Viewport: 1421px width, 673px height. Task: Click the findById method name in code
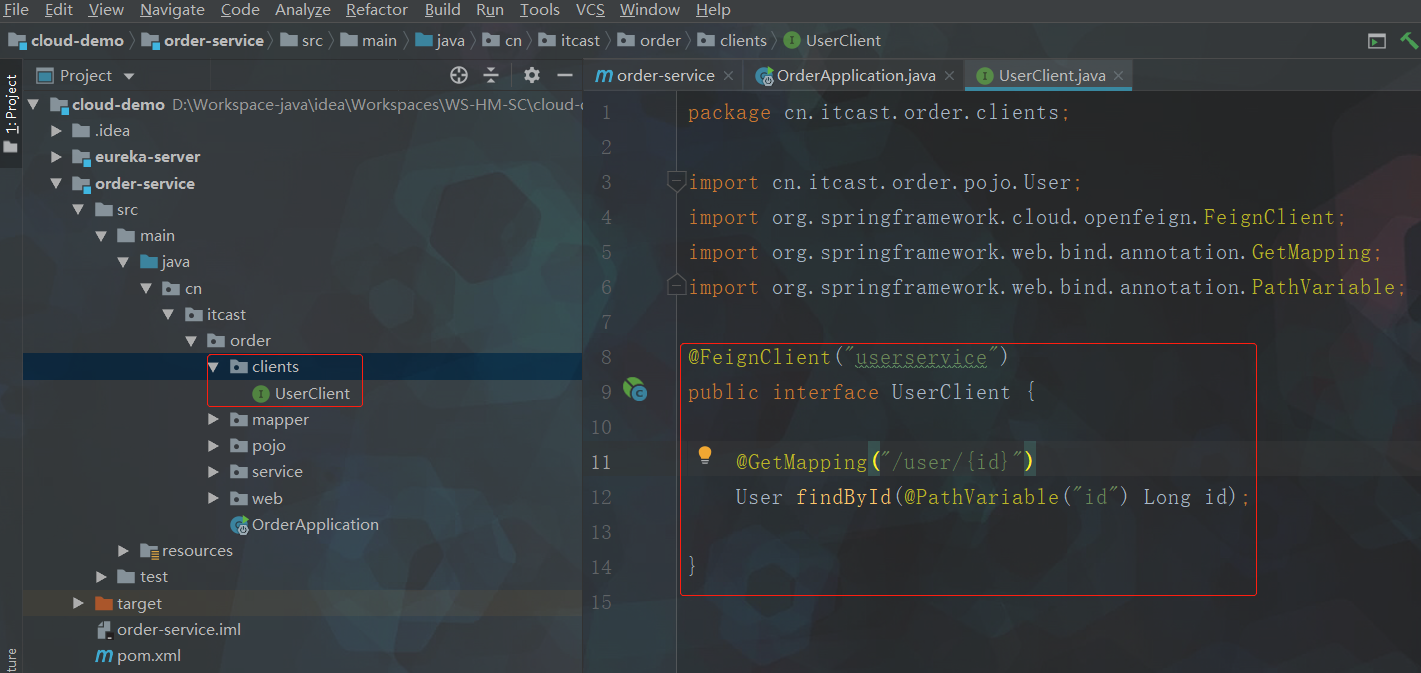pyautogui.click(x=843, y=497)
